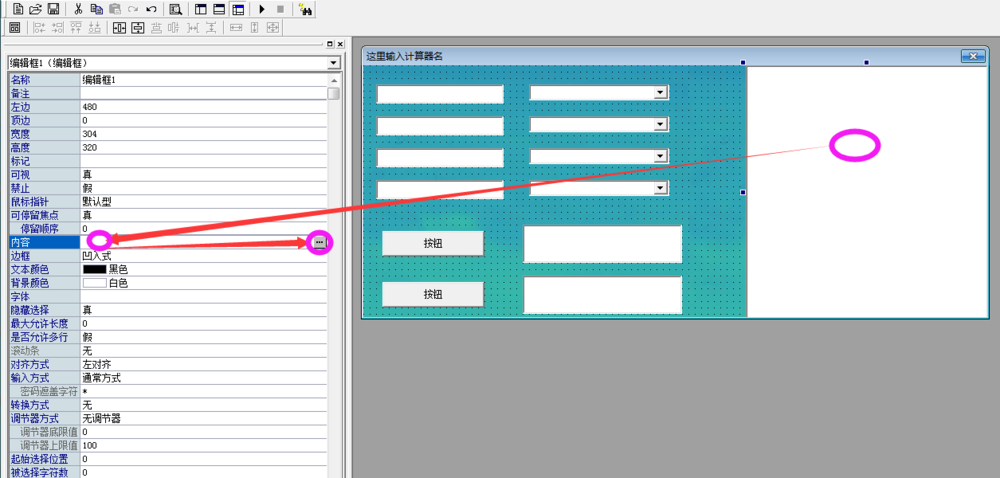This screenshot has width=1000, height=478.
Task: Select the 边框 value 凹入式
Action: (x=97, y=256)
